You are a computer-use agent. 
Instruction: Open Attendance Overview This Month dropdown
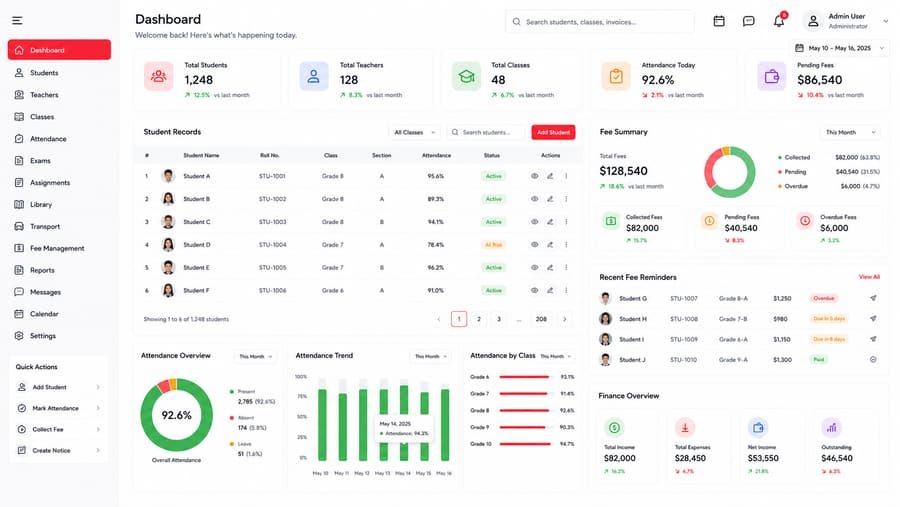click(x=255, y=357)
